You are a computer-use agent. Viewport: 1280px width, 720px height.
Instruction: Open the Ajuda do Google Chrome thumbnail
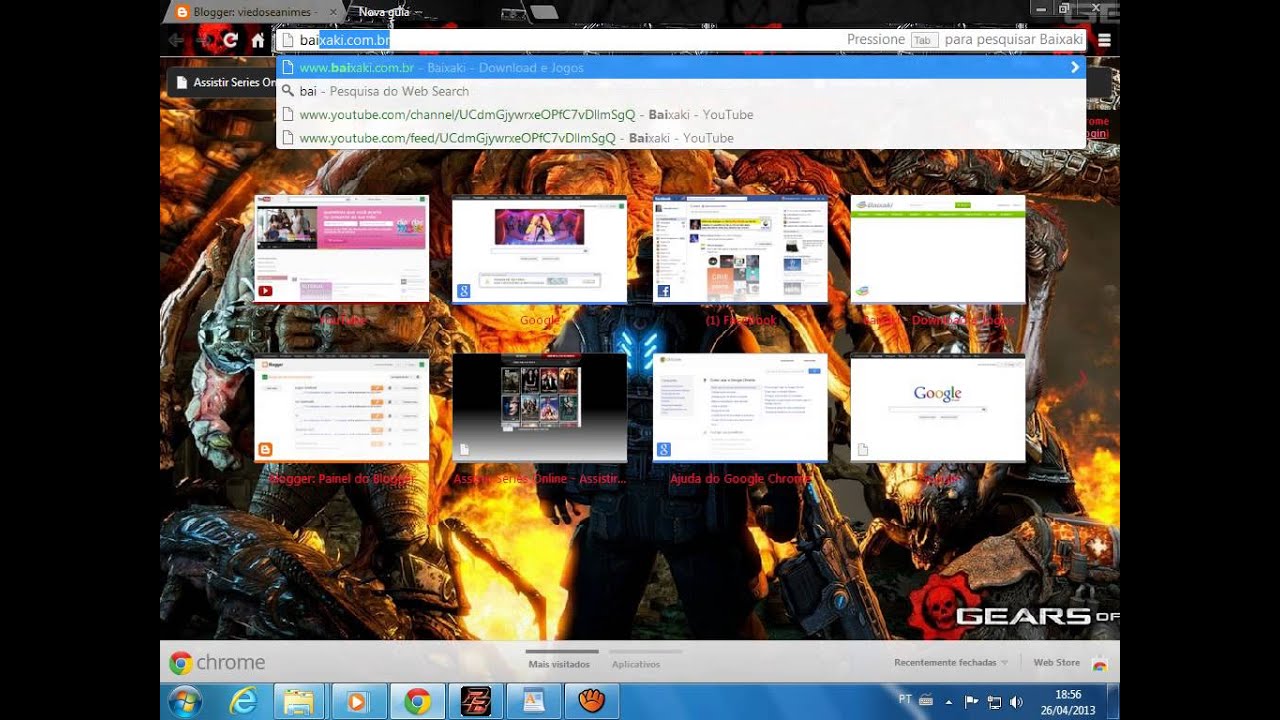tap(740, 408)
